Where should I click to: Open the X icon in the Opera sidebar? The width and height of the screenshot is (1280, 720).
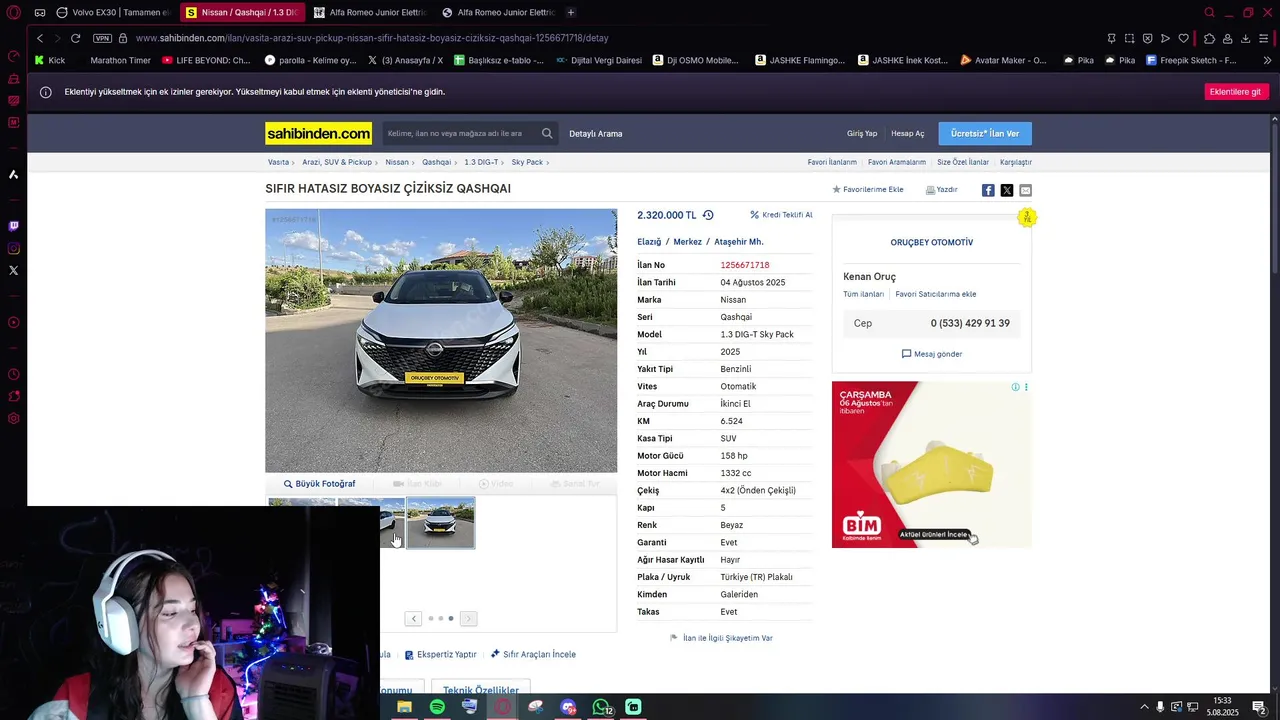14,270
